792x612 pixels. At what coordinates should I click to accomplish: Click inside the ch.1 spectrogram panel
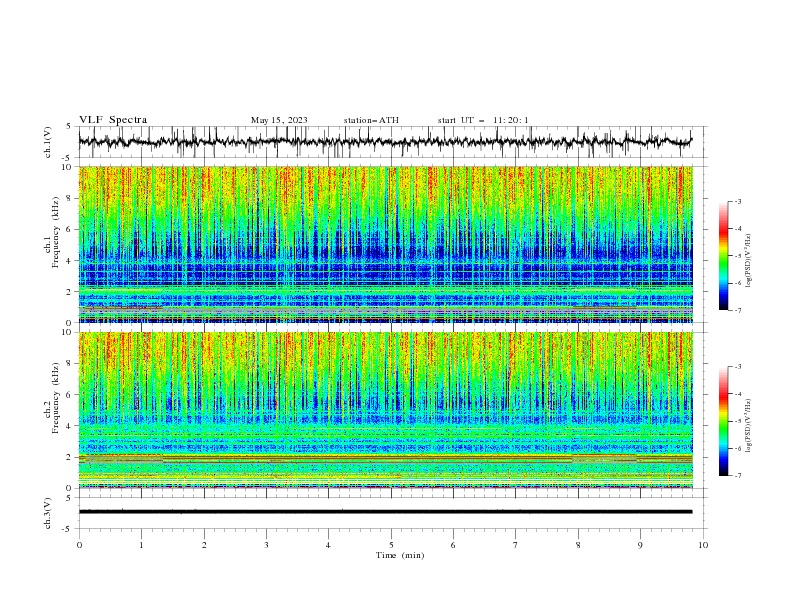click(385, 244)
